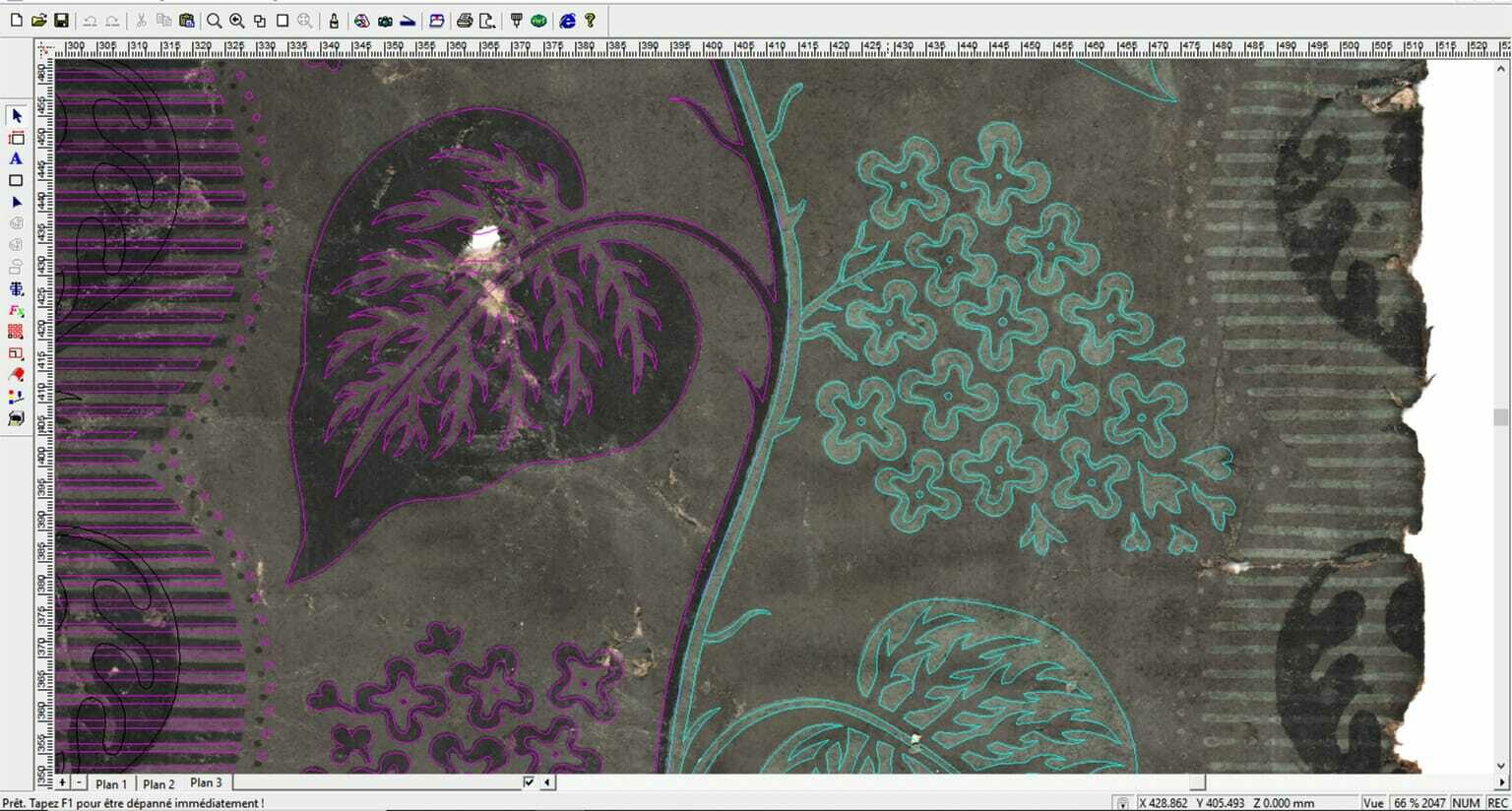This screenshot has height=811, width=1512.
Task: Click the symmetry alignment tool icon
Action: [16, 289]
